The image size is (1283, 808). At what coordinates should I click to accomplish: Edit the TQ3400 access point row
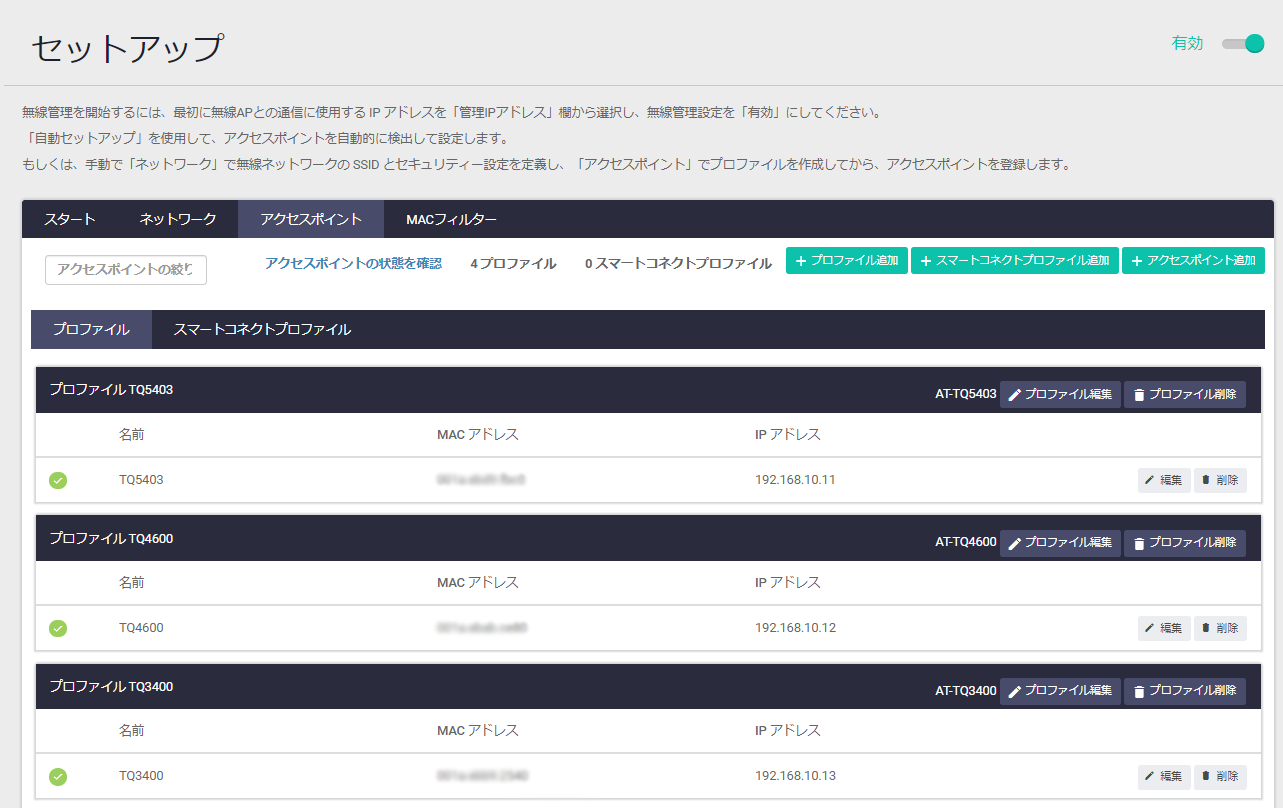pos(1163,776)
